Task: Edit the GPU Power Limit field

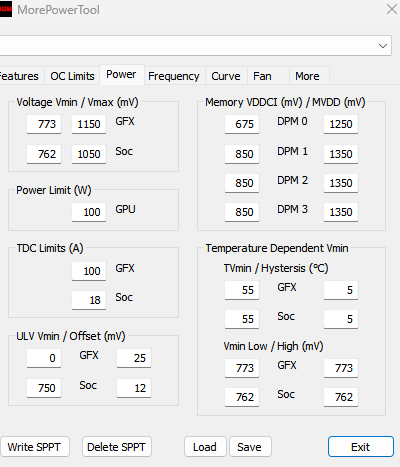Action: 89,212
